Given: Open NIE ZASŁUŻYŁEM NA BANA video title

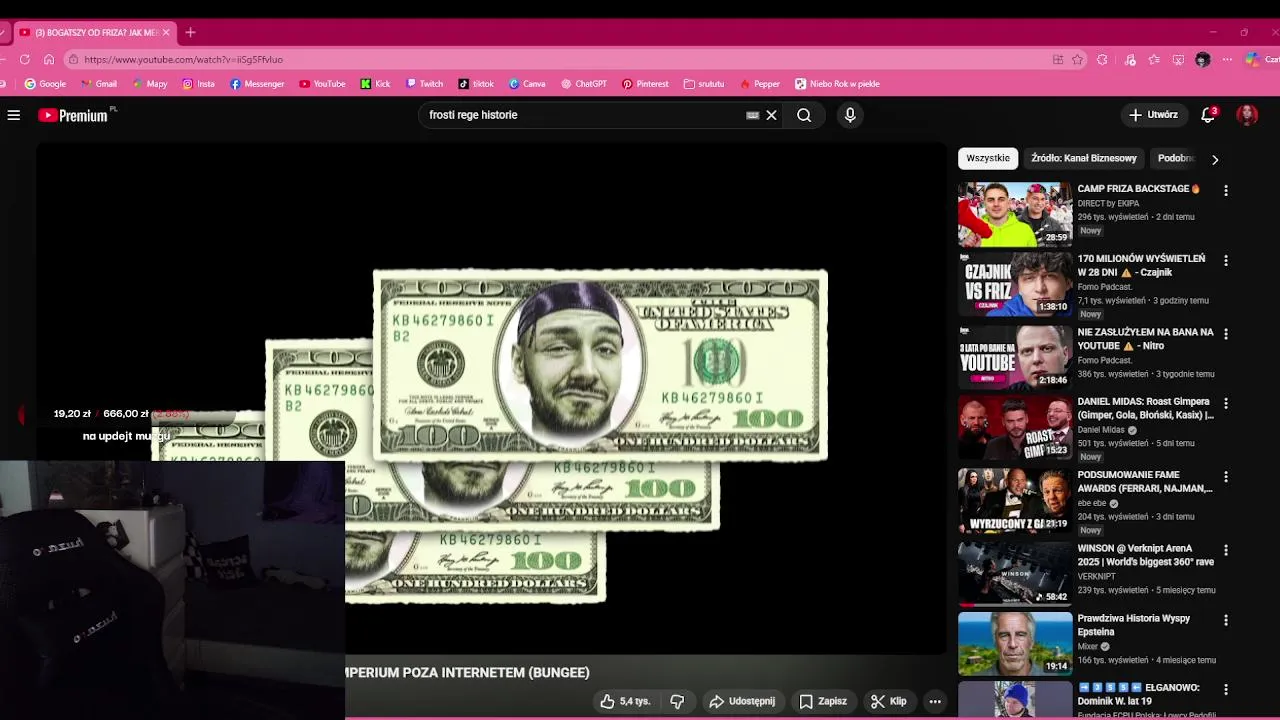Looking at the screenshot, I should click(x=1145, y=339).
